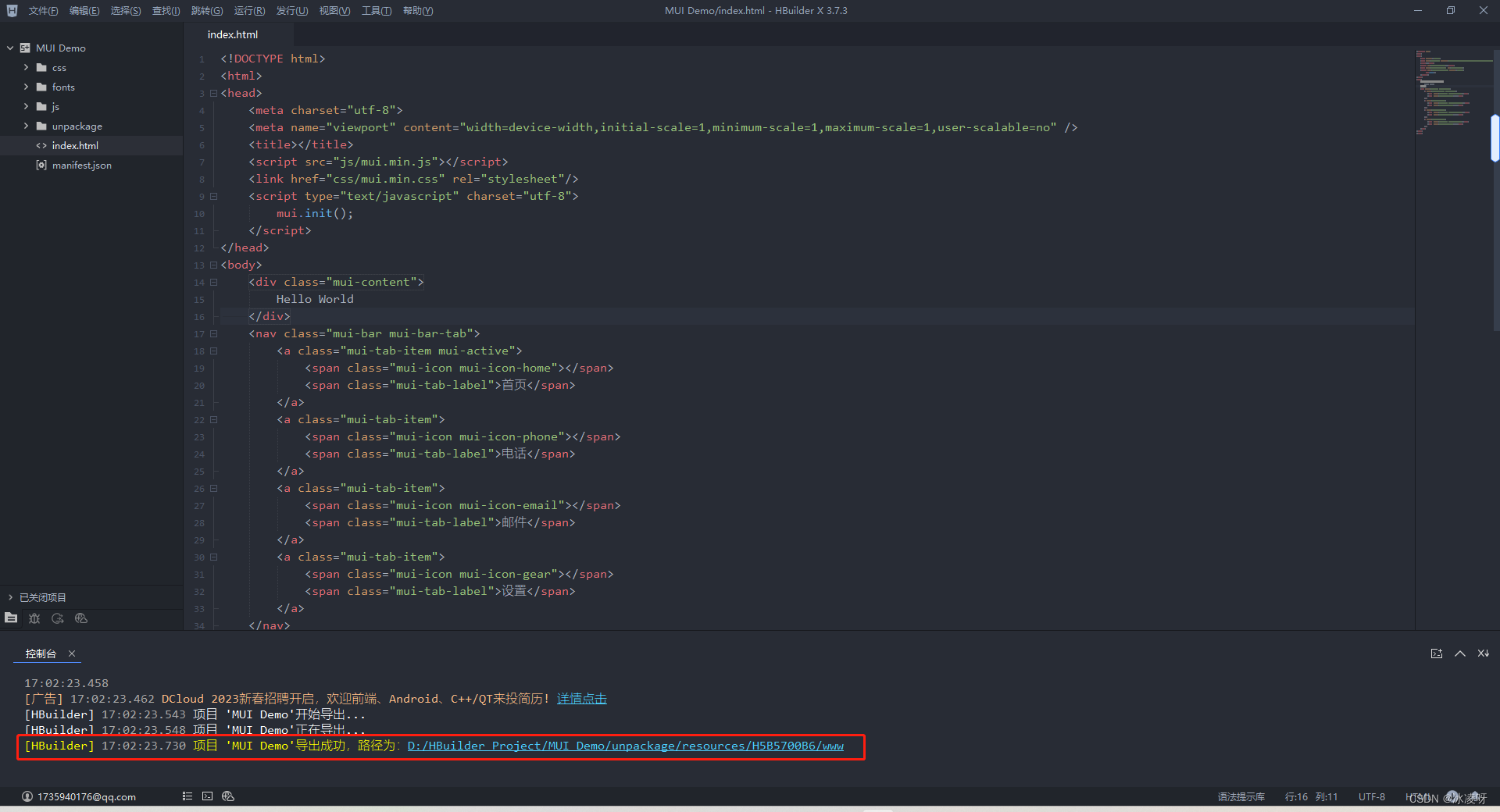Open the 发行(U) menu
Image resolution: width=1500 pixels, height=812 pixels.
tap(292, 11)
